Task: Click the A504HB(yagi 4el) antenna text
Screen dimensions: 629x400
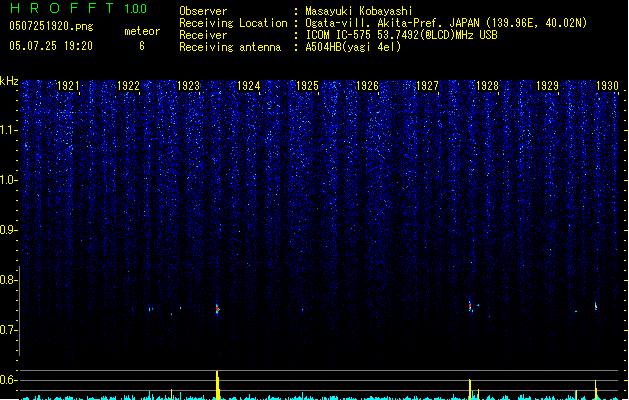Action: [x=353, y=47]
